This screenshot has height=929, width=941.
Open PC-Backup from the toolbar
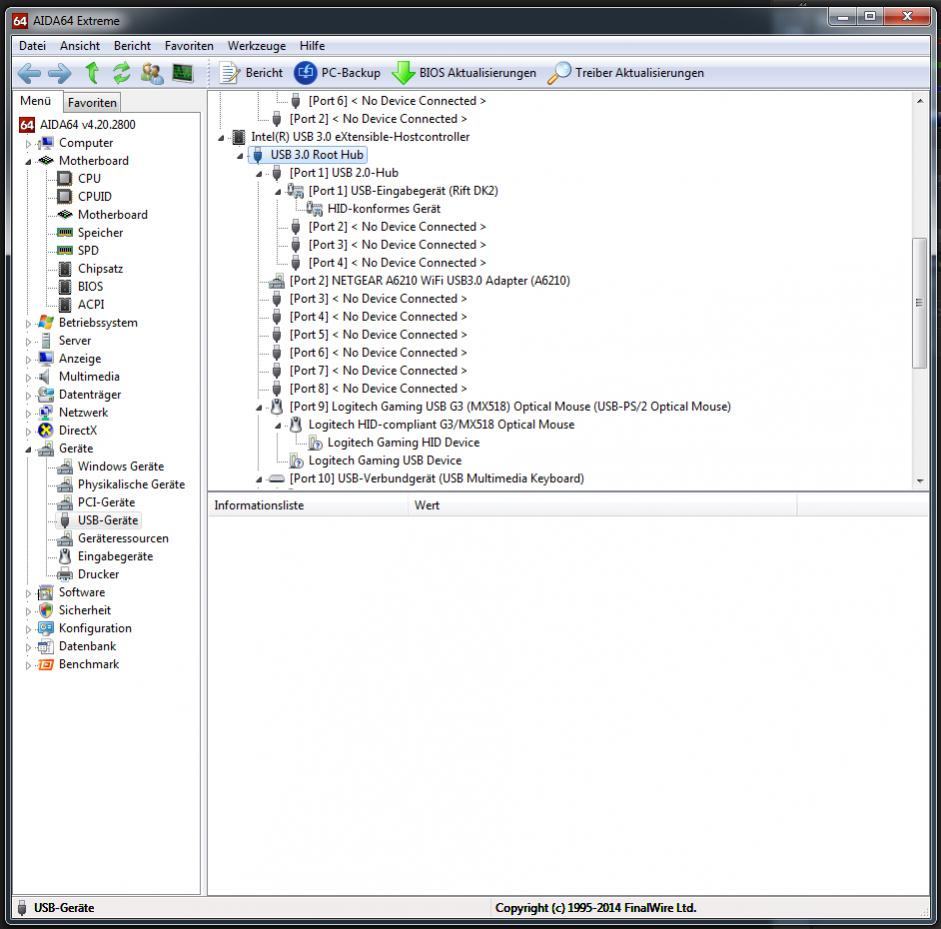337,73
